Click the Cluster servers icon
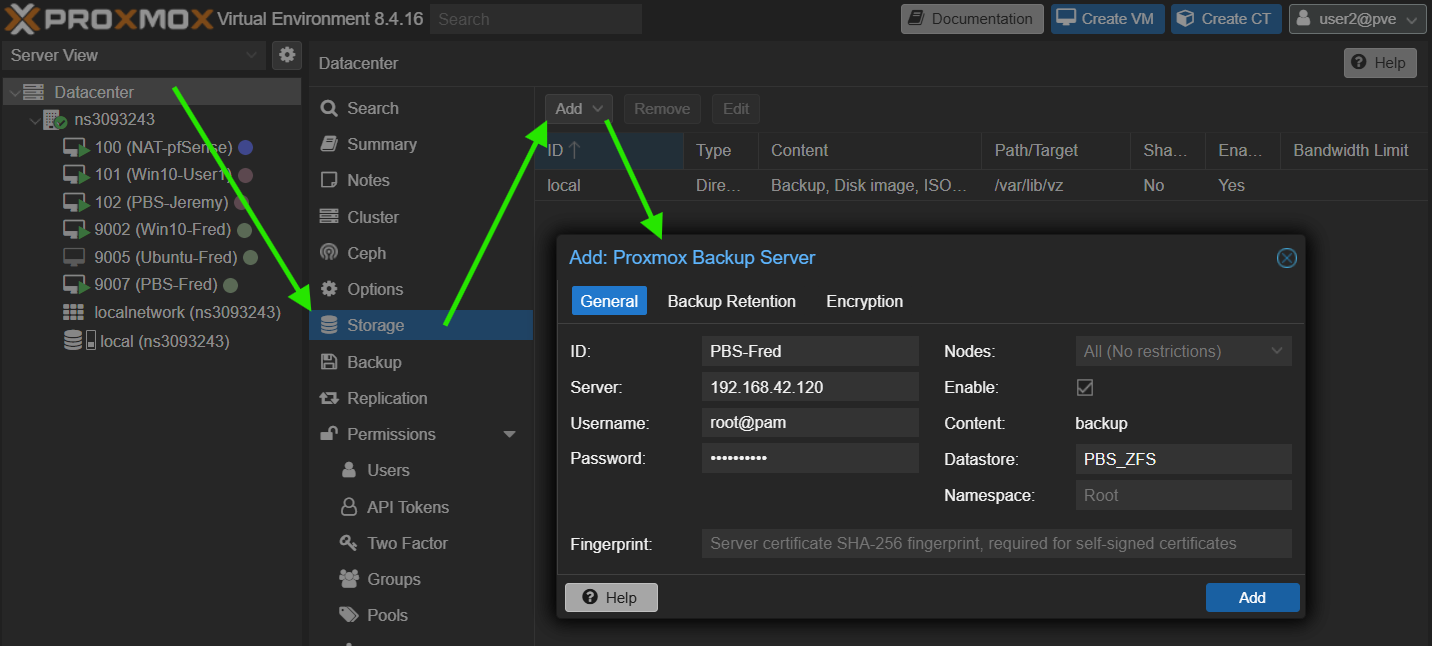1432x646 pixels. click(329, 217)
